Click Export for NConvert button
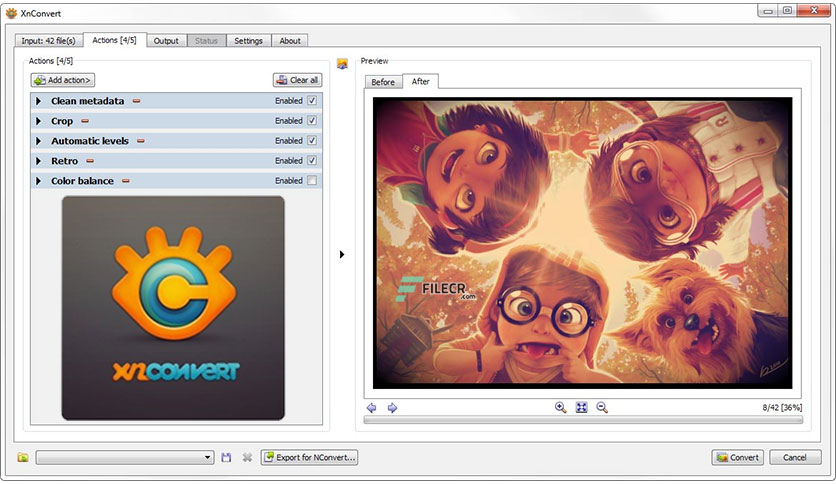 click(309, 457)
